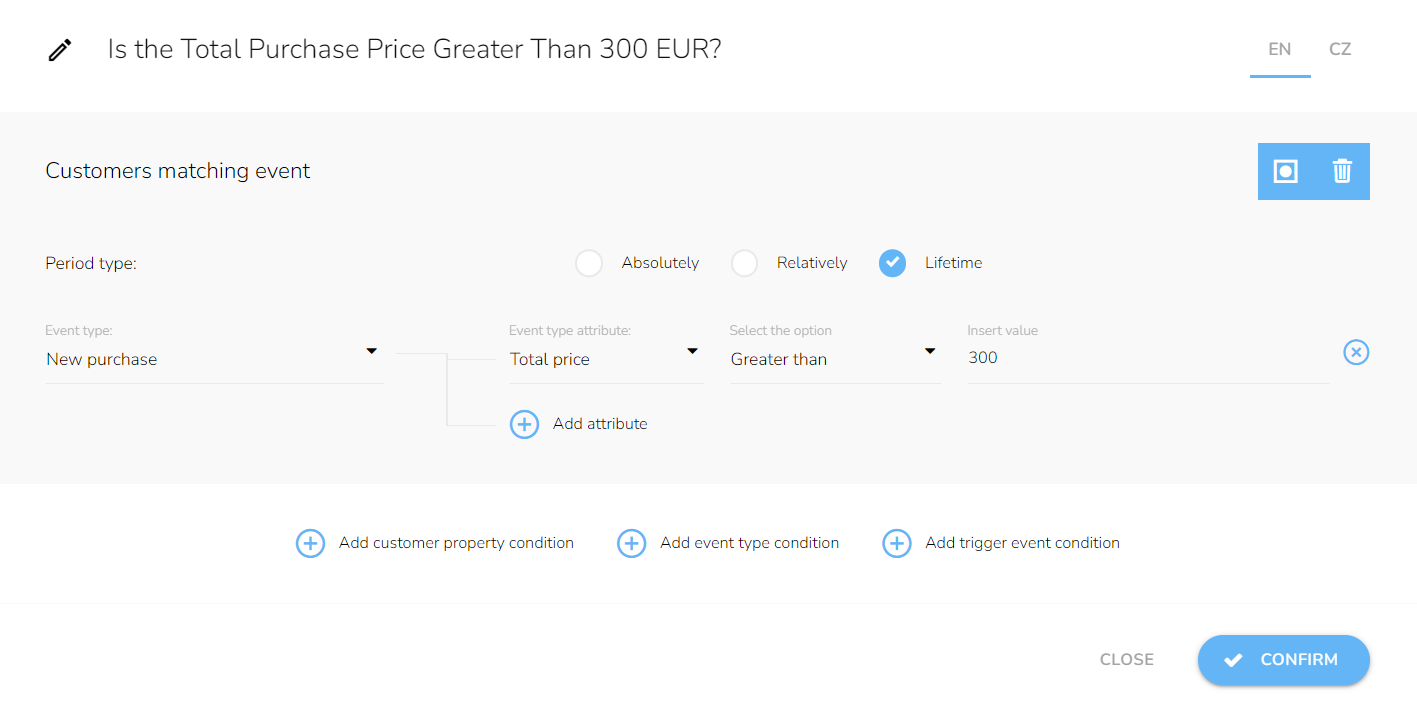Image resolution: width=1417 pixels, height=703 pixels.
Task: Switch to the EN language tab
Action: [x=1279, y=49]
